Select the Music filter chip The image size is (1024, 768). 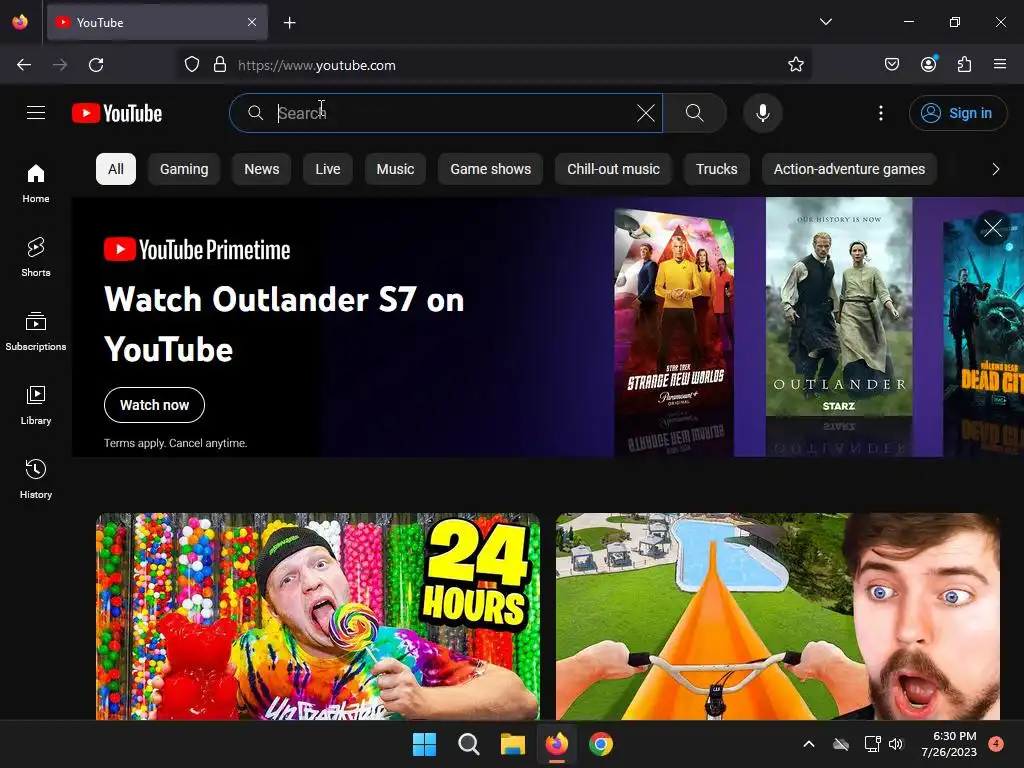395,169
